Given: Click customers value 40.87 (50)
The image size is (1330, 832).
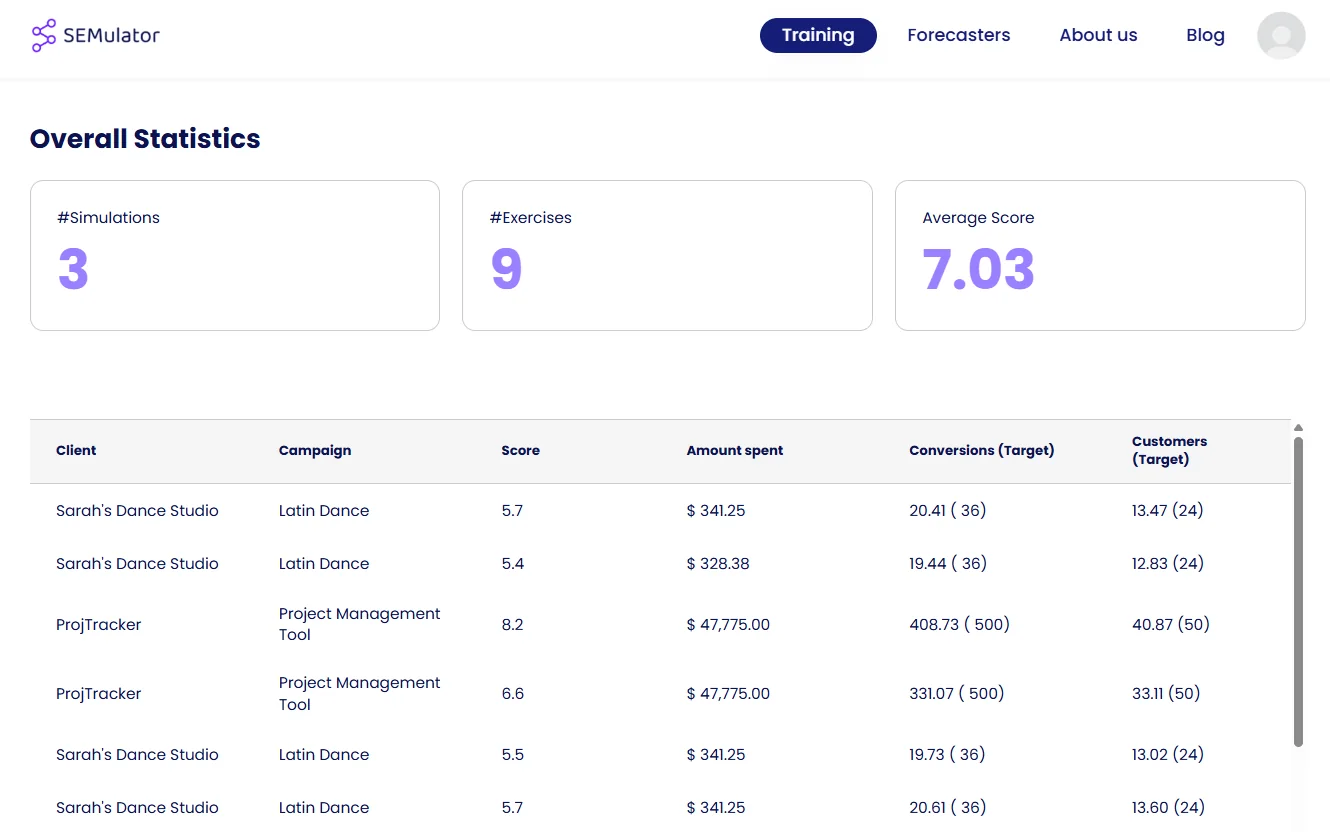Looking at the screenshot, I should click(x=1171, y=625).
